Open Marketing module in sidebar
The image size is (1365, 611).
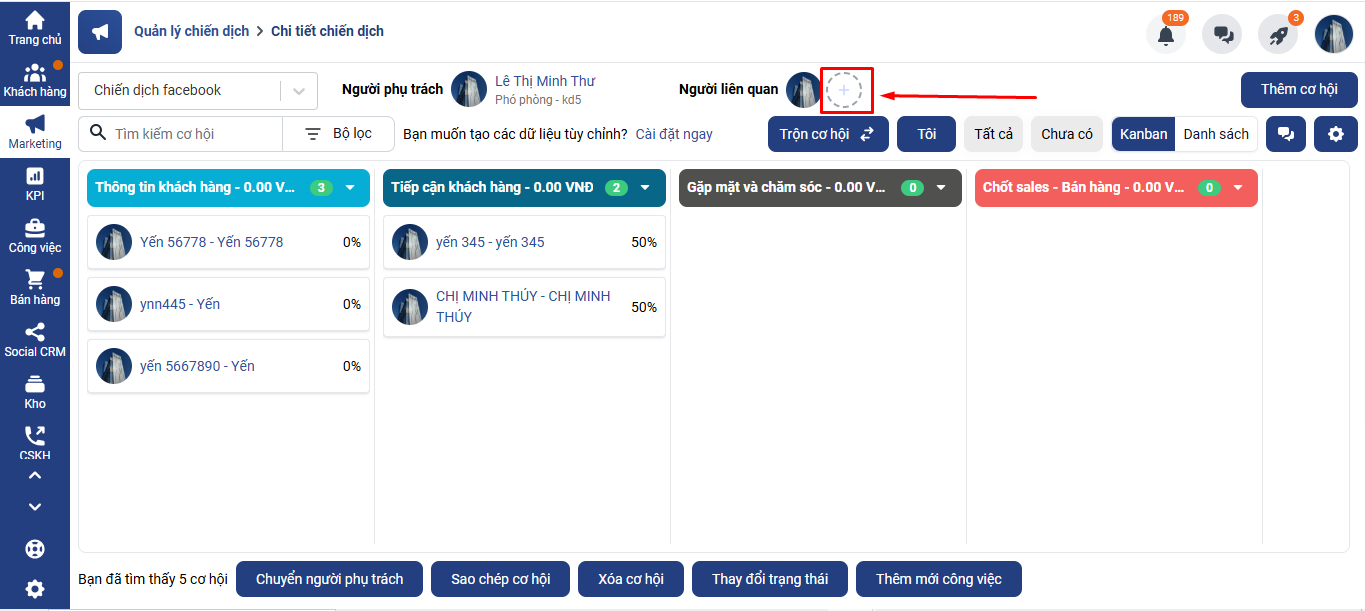35,131
